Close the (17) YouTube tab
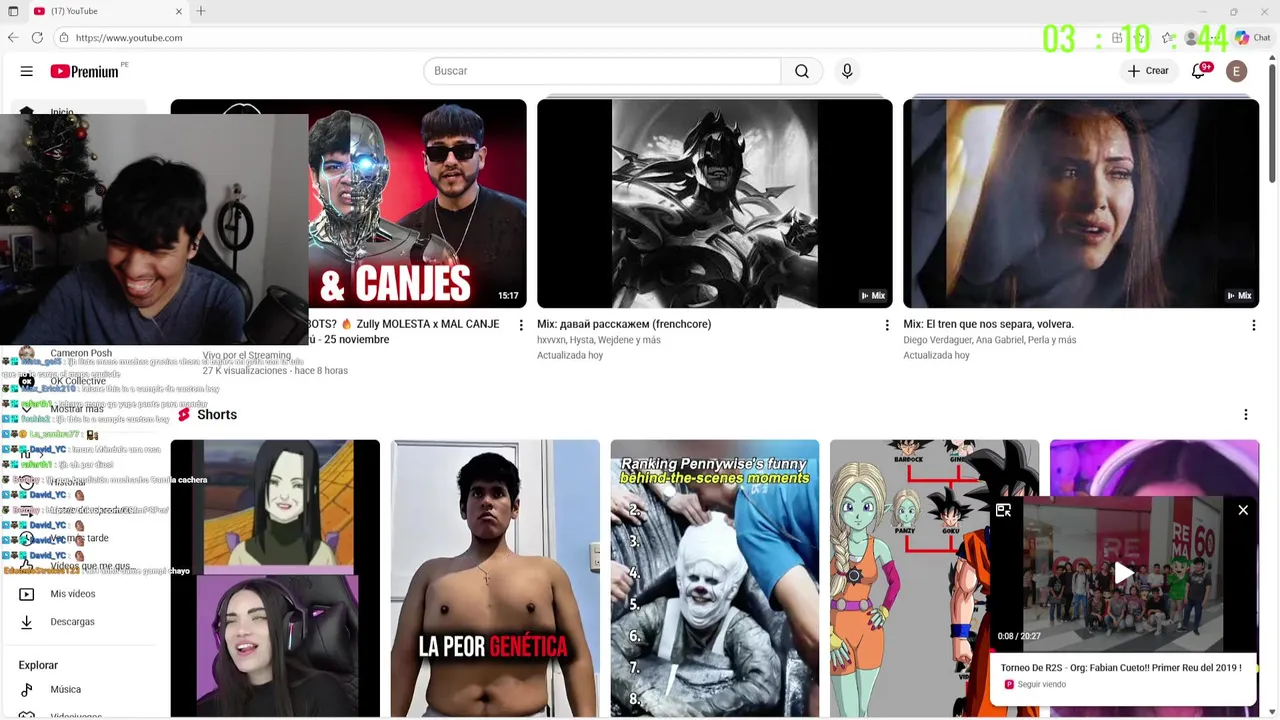The image size is (1280, 720). click(179, 11)
